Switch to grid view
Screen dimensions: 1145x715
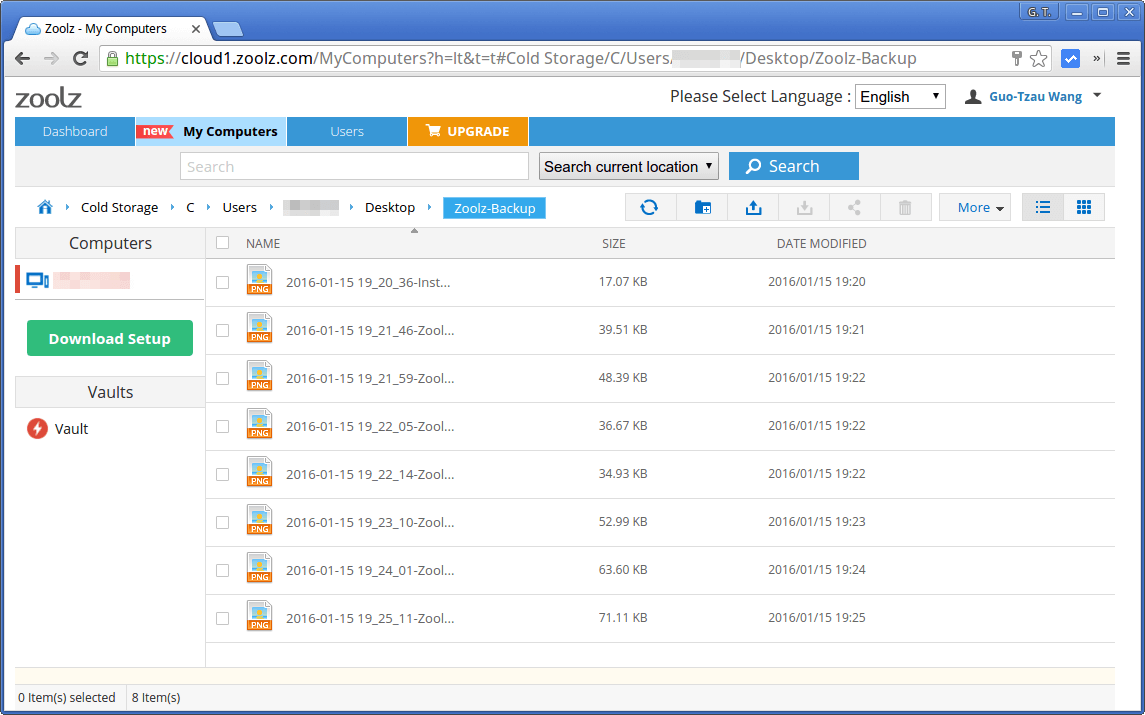click(1084, 207)
